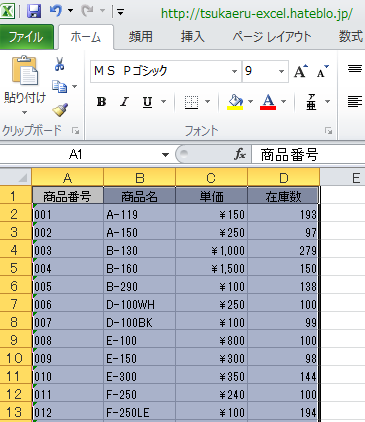Undo the last action
The width and height of the screenshot is (365, 422).
(56, 11)
